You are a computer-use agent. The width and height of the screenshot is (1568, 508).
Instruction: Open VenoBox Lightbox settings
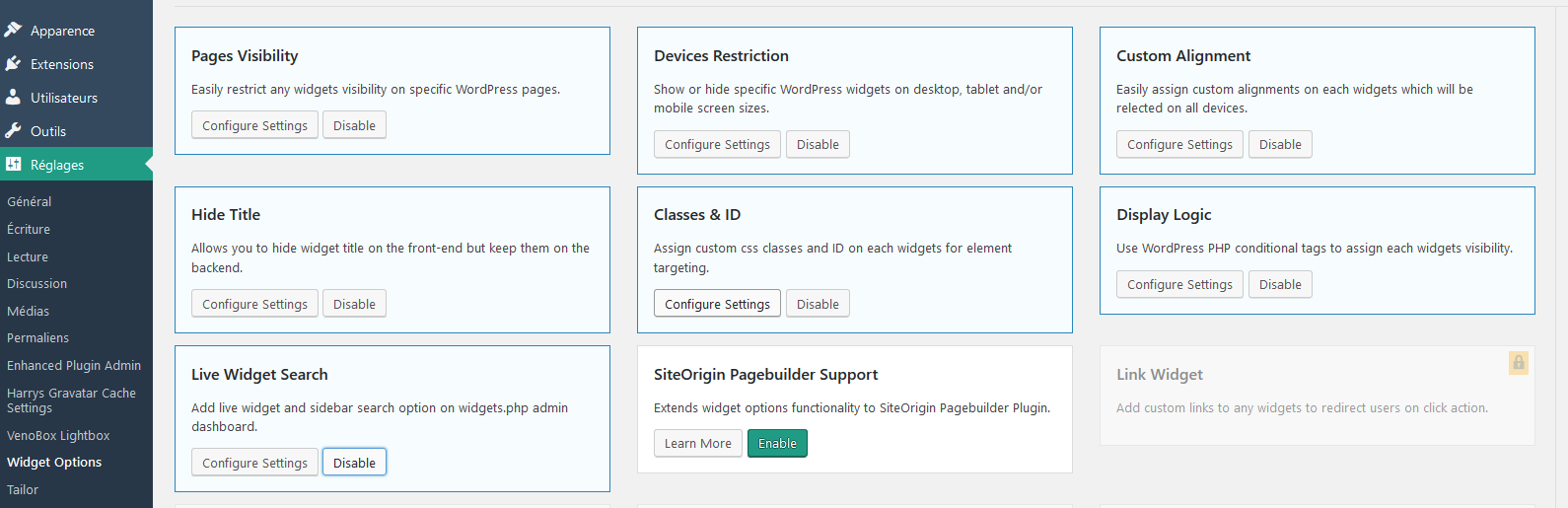(x=58, y=435)
